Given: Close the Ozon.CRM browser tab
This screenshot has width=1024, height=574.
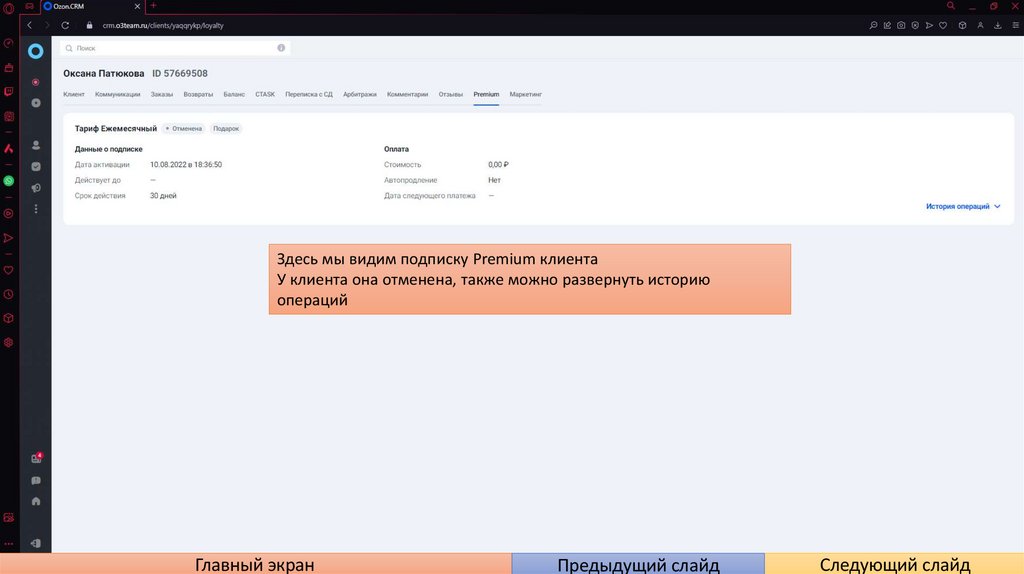Looking at the screenshot, I should tap(137, 7).
